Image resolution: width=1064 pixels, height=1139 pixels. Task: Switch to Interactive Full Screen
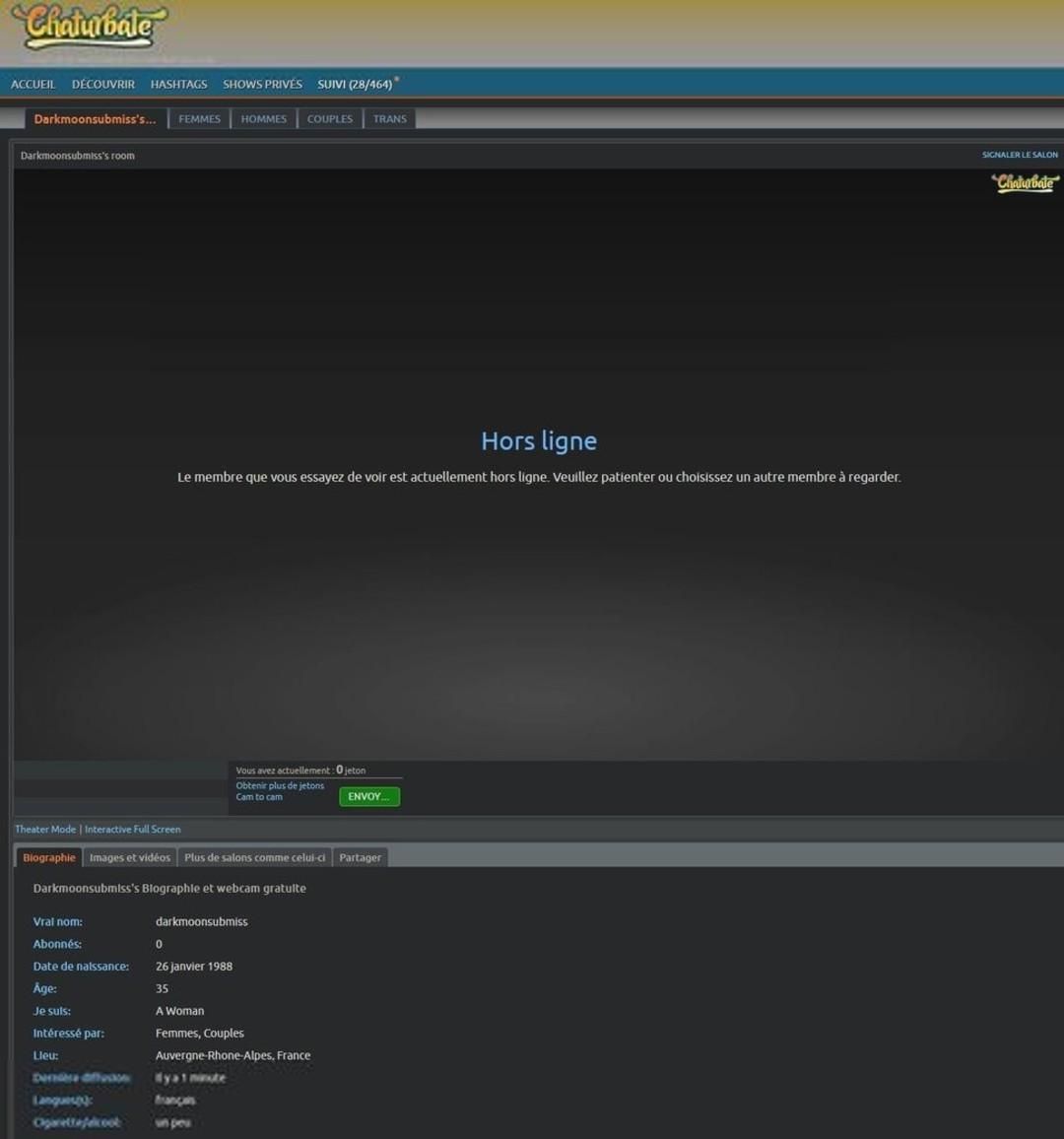[133, 830]
